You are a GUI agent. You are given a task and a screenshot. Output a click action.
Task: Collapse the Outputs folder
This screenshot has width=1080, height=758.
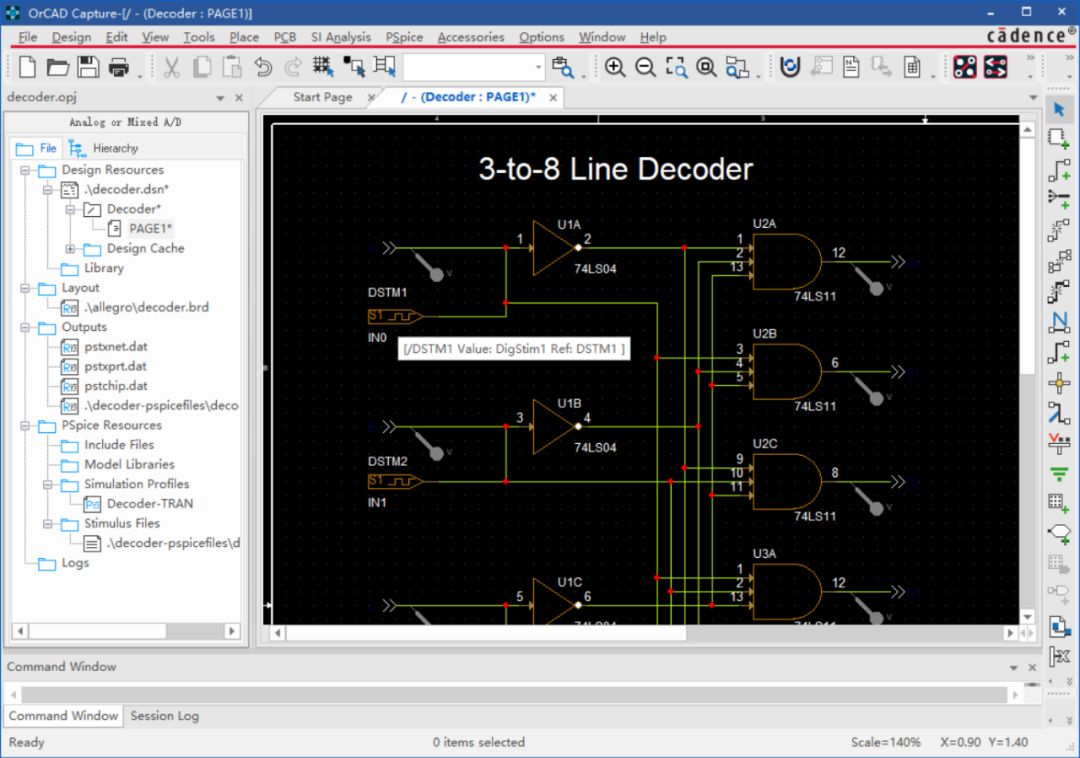pyautogui.click(x=25, y=327)
